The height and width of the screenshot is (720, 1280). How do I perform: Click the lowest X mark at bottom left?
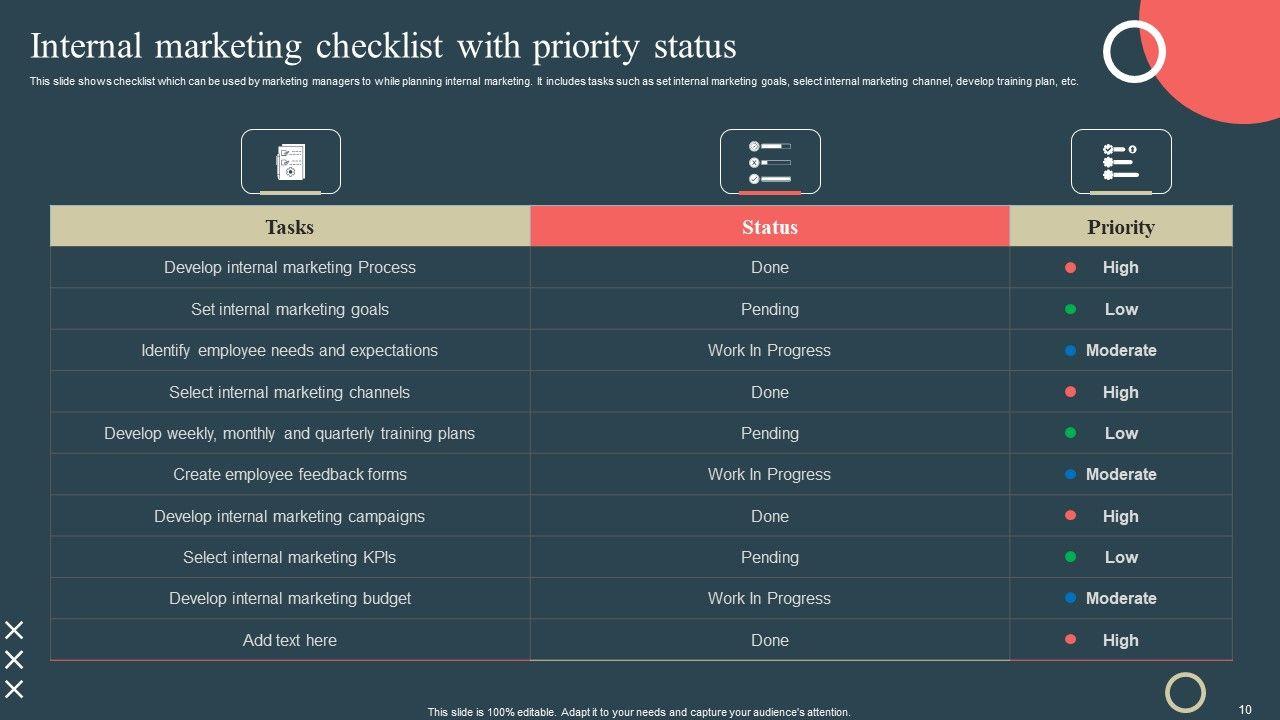pos(14,689)
